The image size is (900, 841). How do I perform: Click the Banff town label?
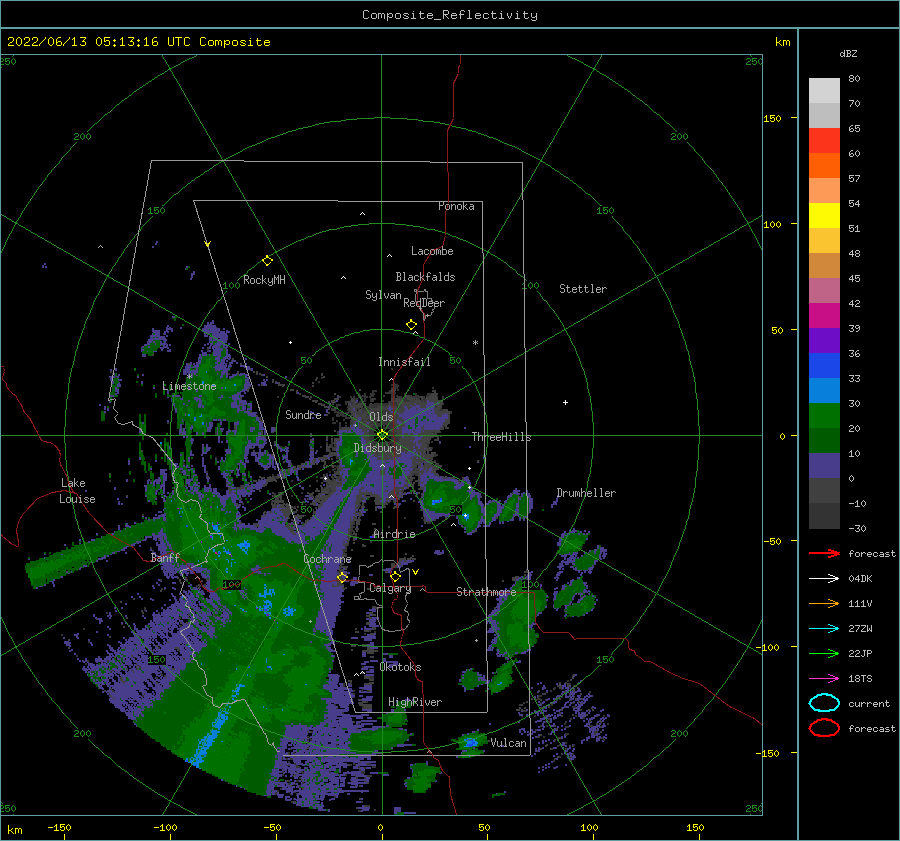[165, 557]
